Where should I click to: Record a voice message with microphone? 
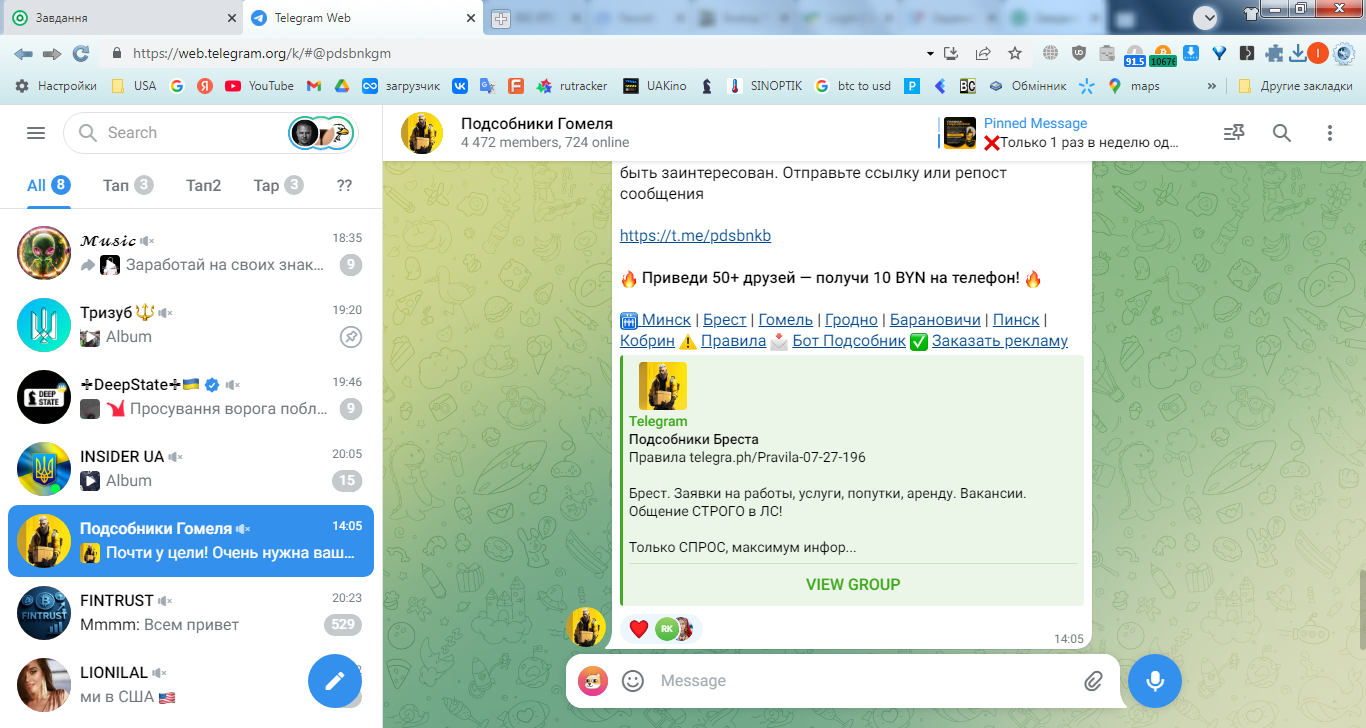tap(1155, 681)
